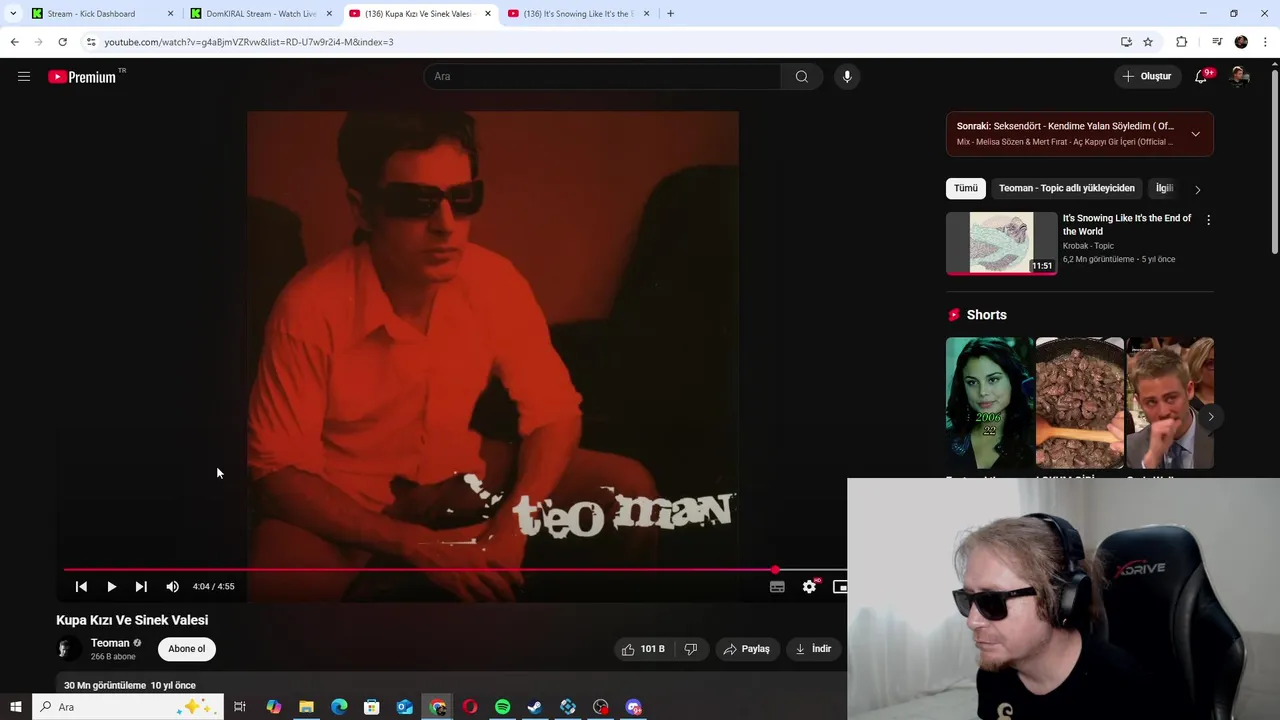
Task: Open Steam from the taskbar
Action: click(x=535, y=707)
